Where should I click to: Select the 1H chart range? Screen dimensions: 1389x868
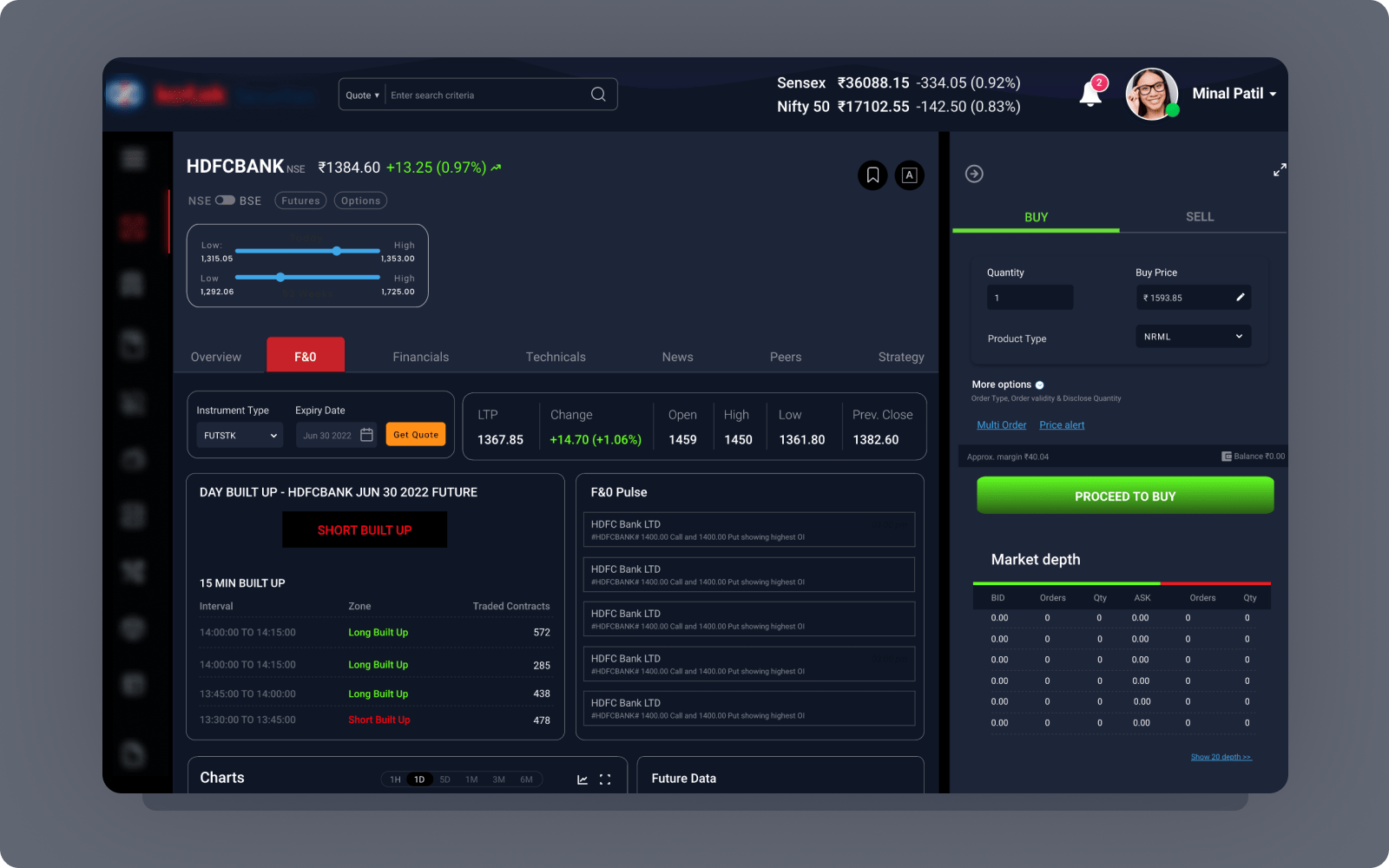[395, 779]
